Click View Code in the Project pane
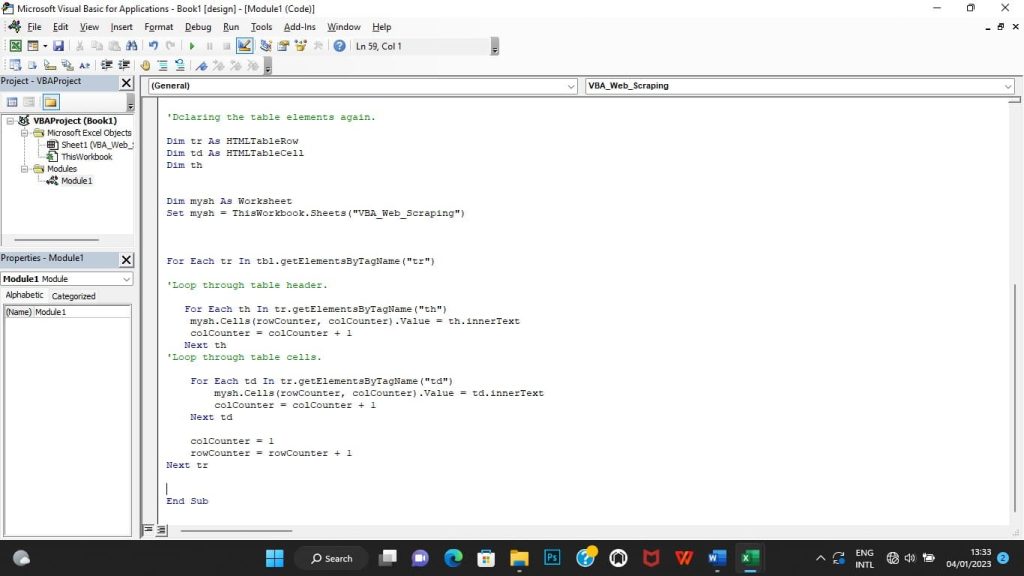 click(x=12, y=102)
